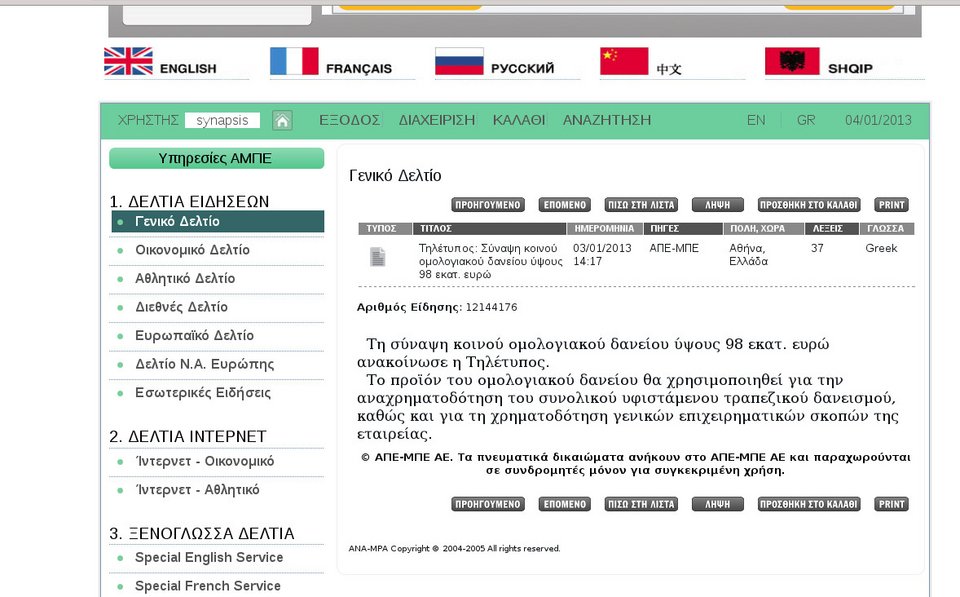Click the green home icon

283,121
